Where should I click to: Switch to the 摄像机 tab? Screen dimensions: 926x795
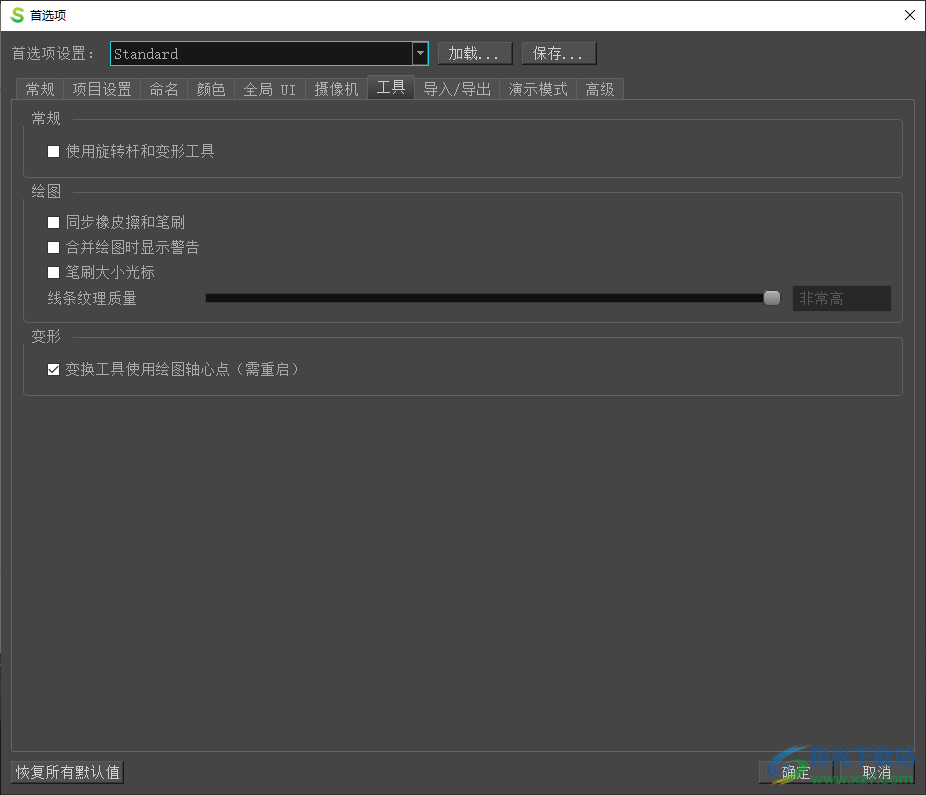[x=337, y=89]
